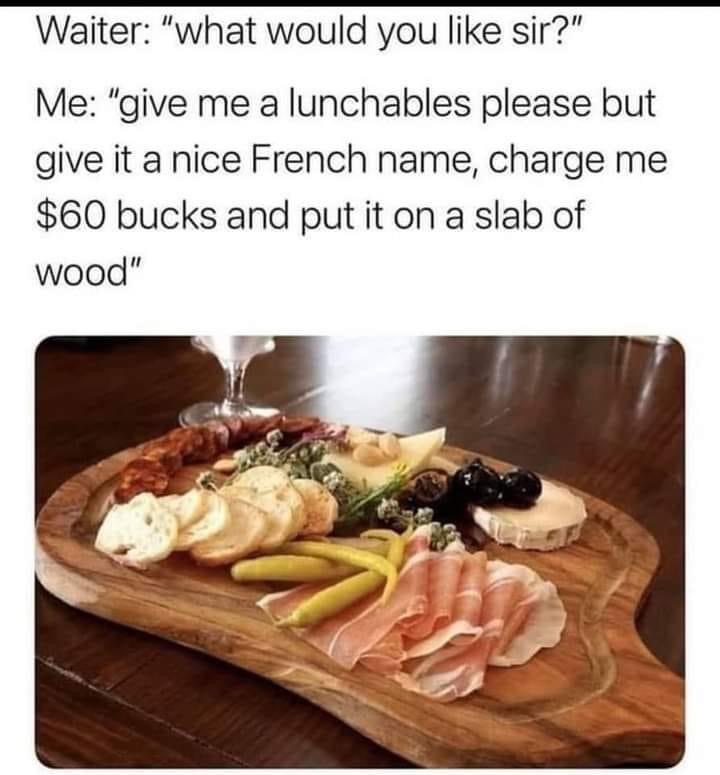
Task: Click the "$60" text
Action: click(x=71, y=217)
